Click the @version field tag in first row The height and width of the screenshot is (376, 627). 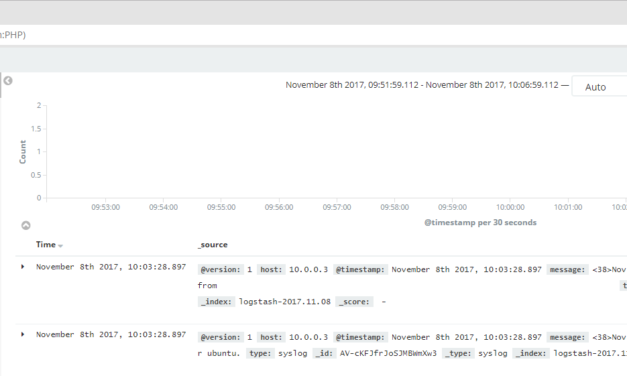click(221, 270)
